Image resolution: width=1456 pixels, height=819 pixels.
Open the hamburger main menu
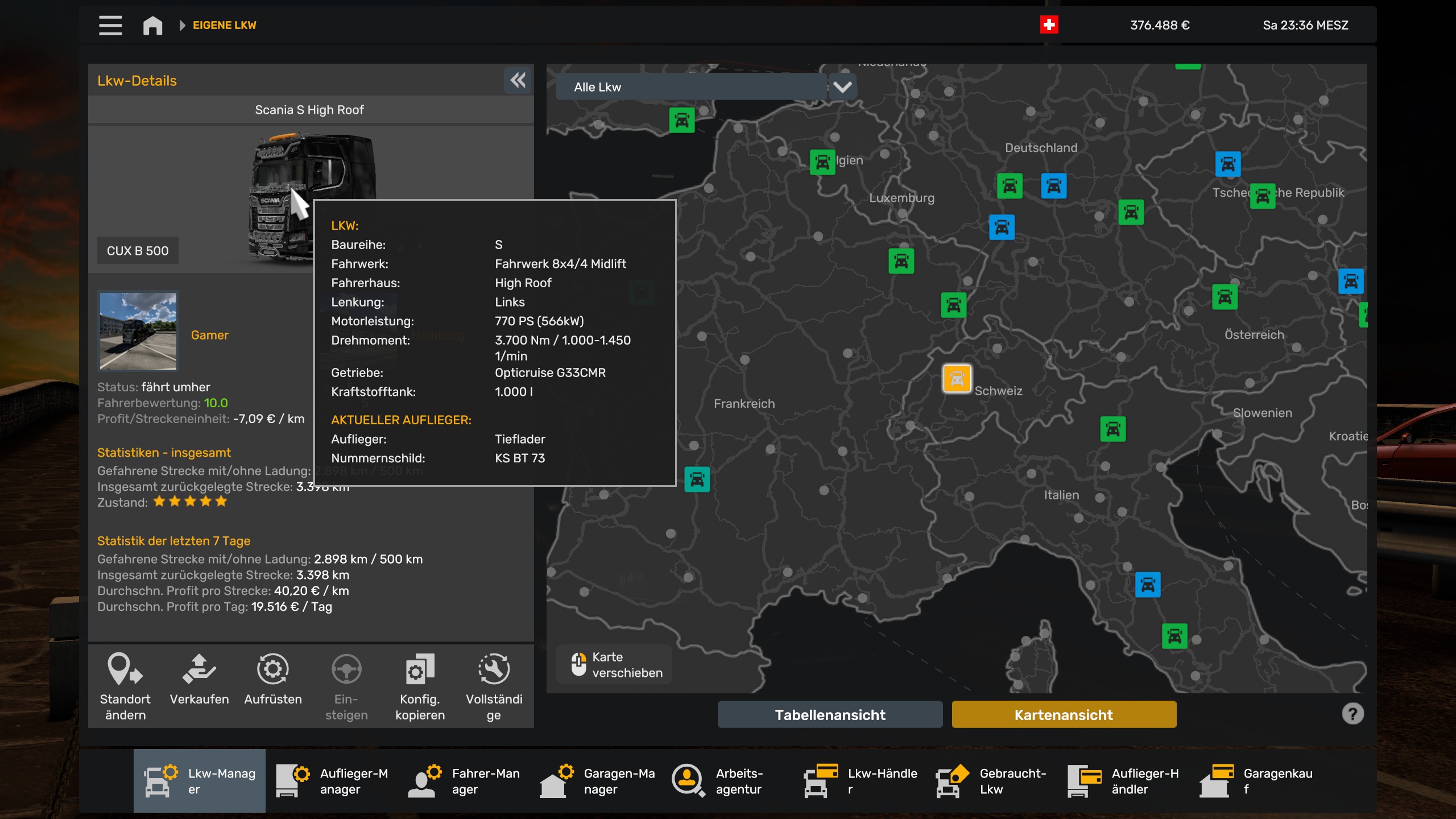click(110, 25)
